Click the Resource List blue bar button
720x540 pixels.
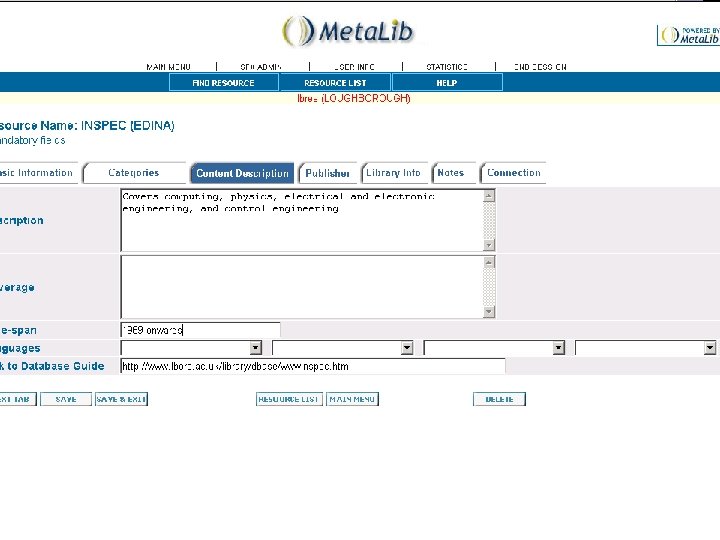pyautogui.click(x=335, y=83)
